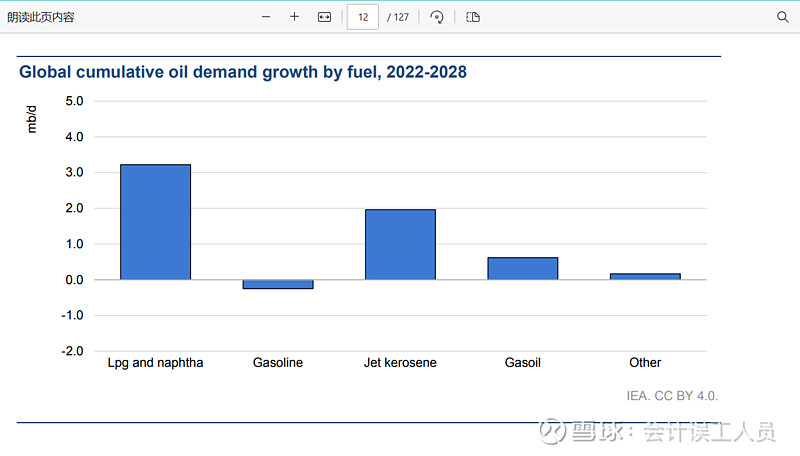
Task: Click the 'mb/d' y-axis unit label
Action: 32,119
